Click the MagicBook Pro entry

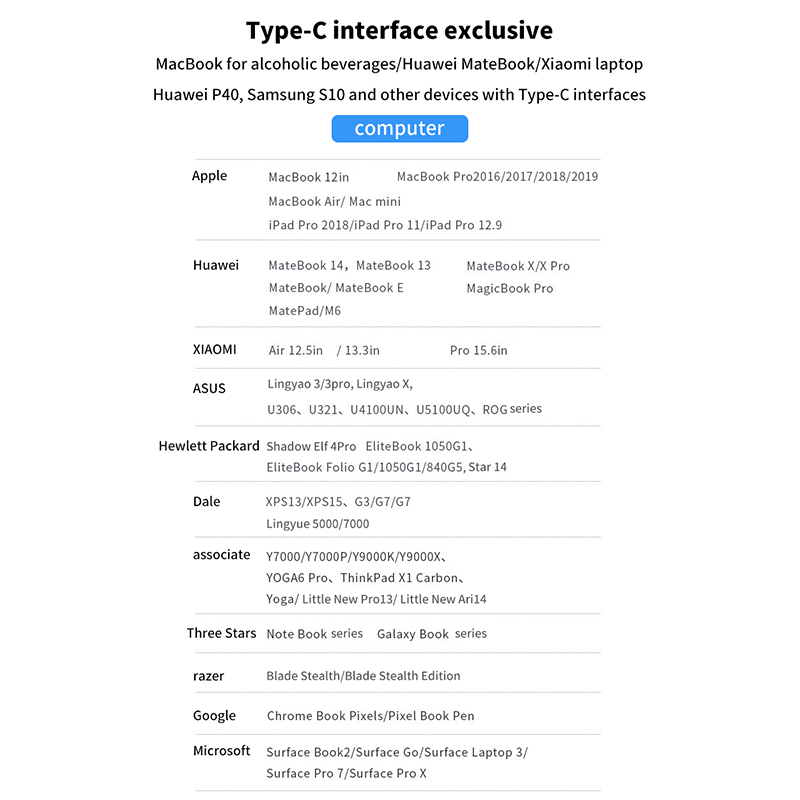pos(509,288)
